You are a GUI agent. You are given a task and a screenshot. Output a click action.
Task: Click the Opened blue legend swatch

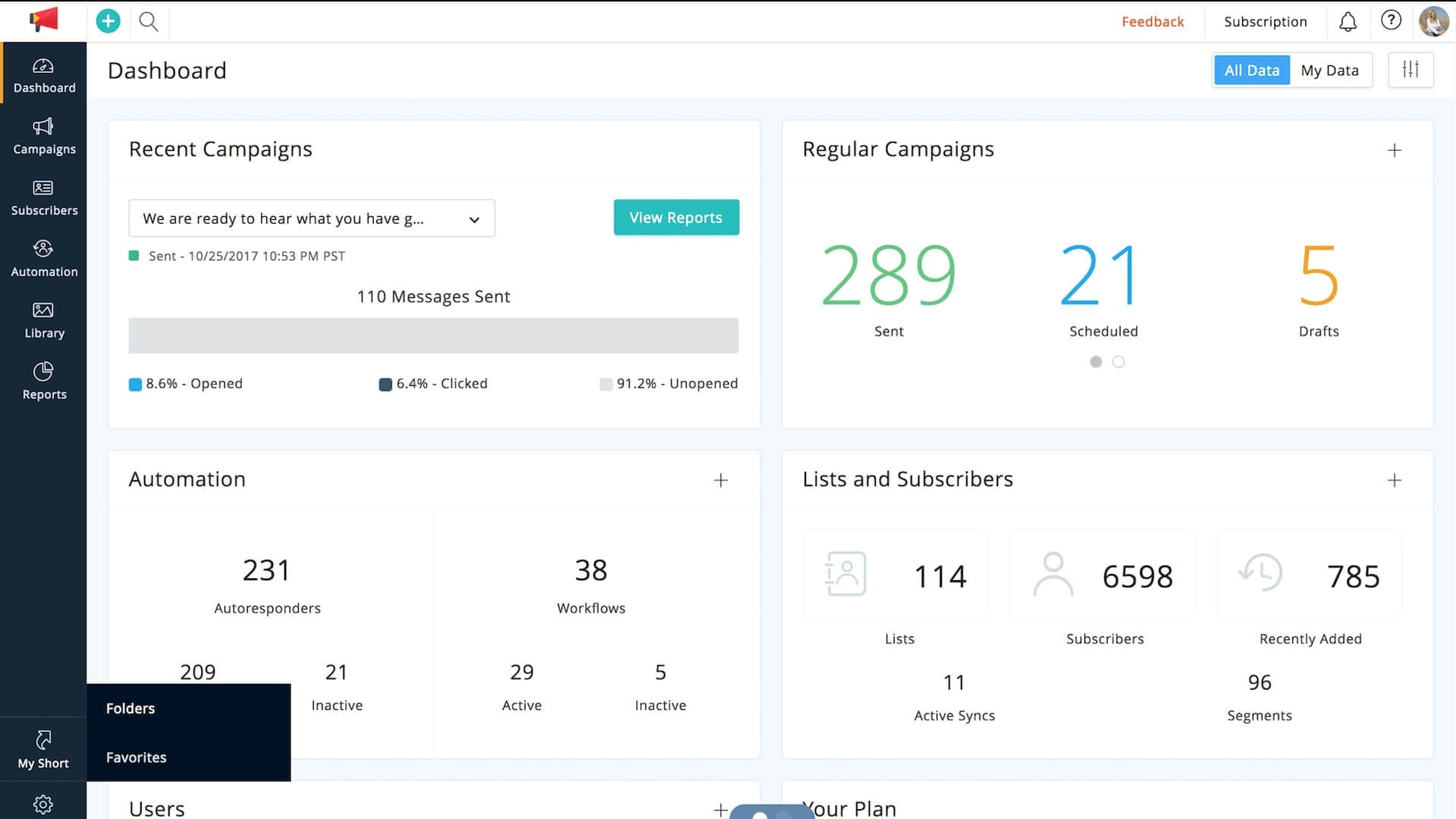135,384
